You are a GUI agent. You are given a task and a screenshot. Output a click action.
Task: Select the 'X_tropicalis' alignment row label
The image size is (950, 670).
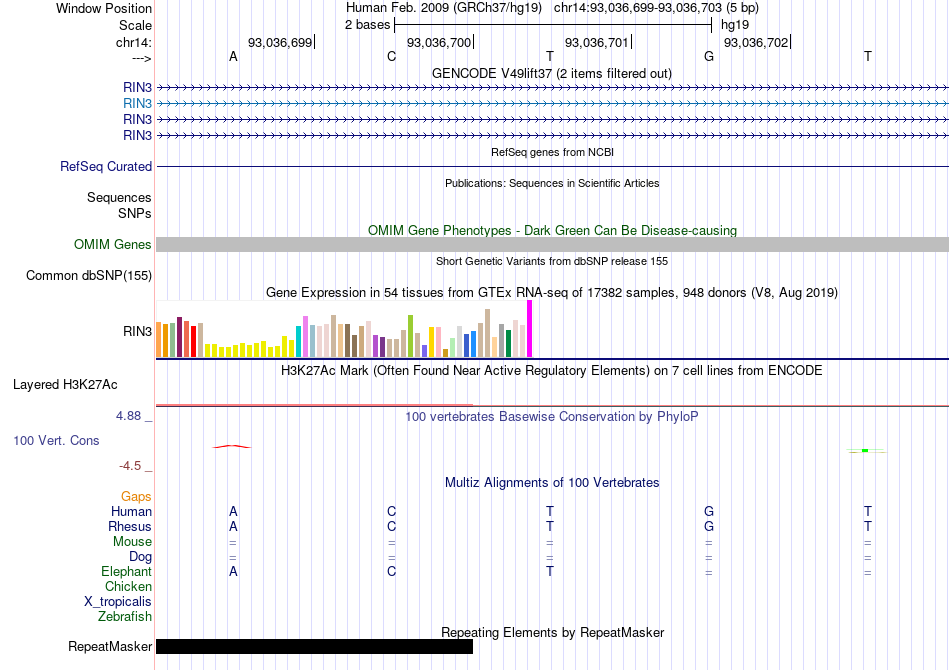click(118, 602)
